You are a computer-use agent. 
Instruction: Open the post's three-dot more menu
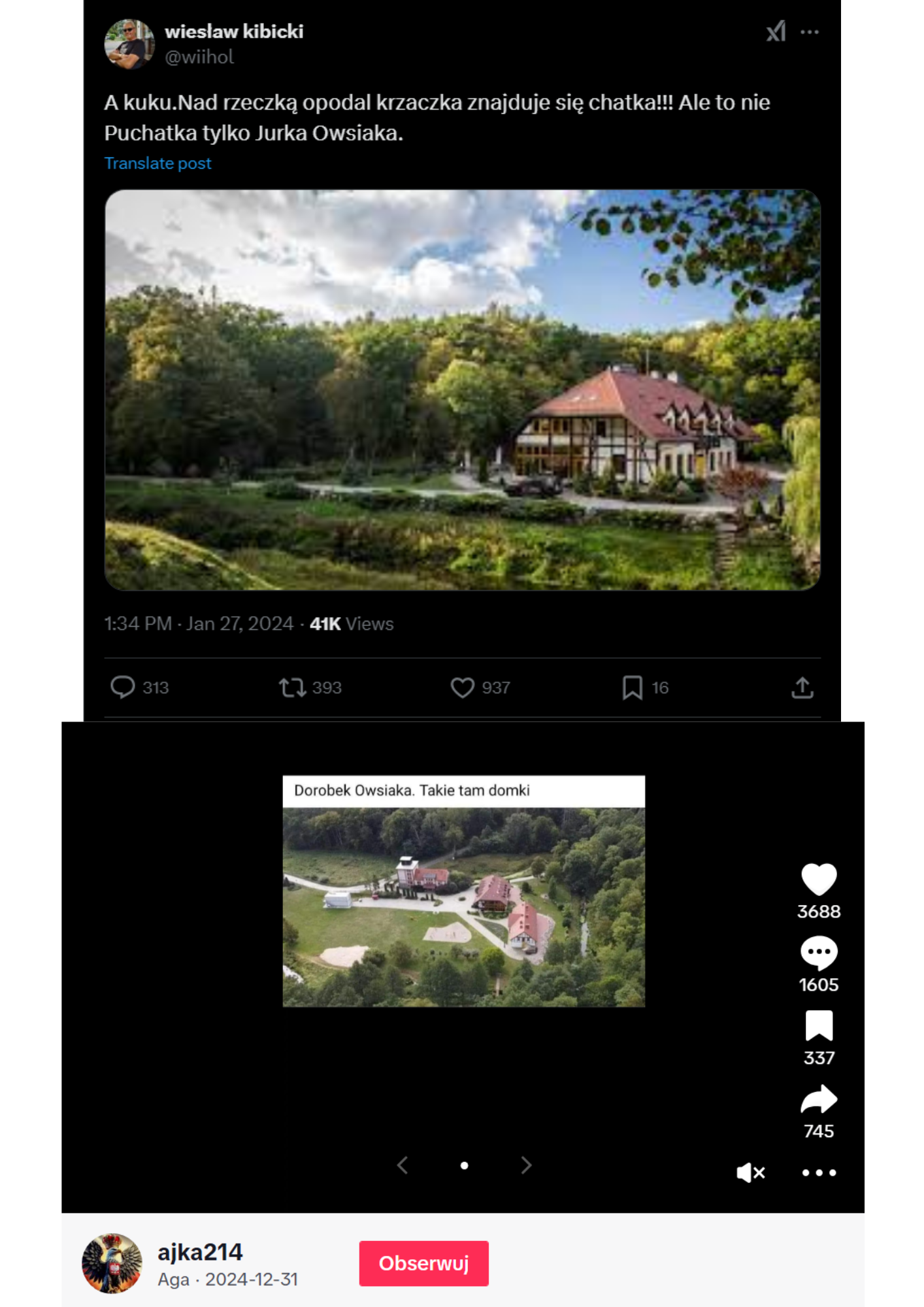tap(810, 32)
